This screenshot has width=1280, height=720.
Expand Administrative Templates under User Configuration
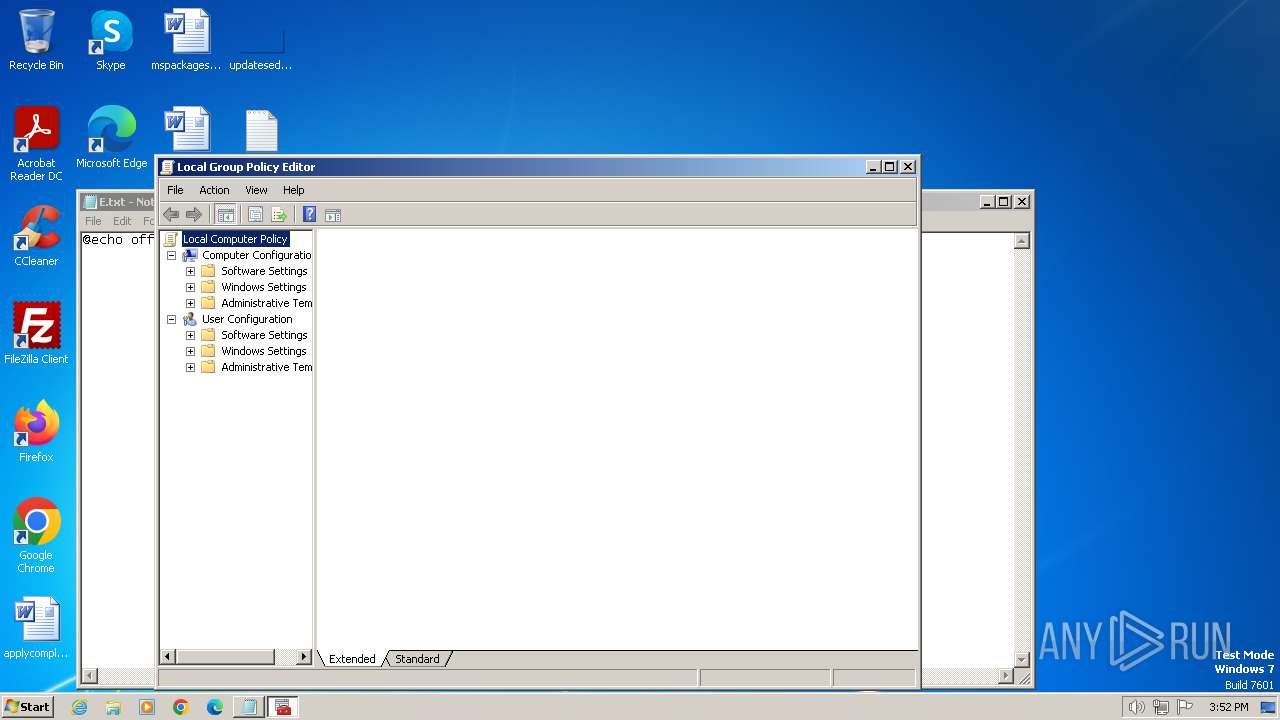click(190, 367)
